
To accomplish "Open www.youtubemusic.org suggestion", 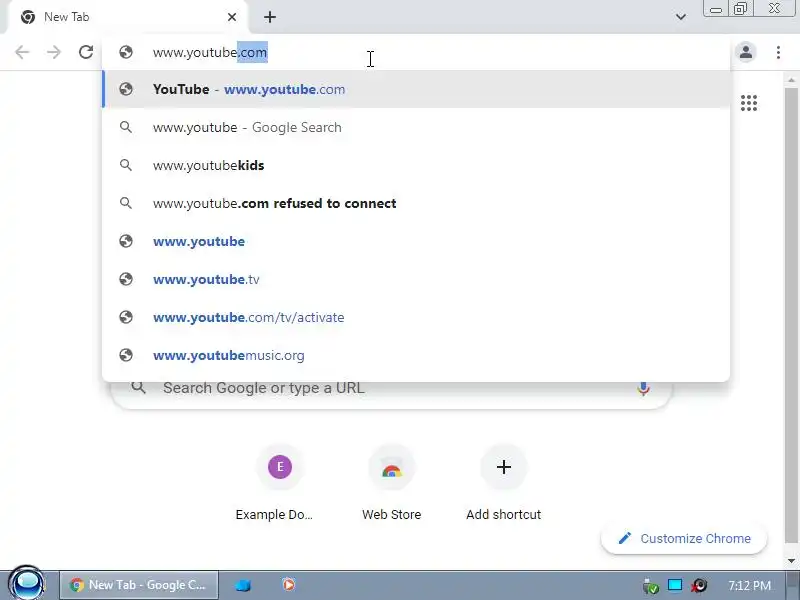I will pyautogui.click(x=416, y=355).
